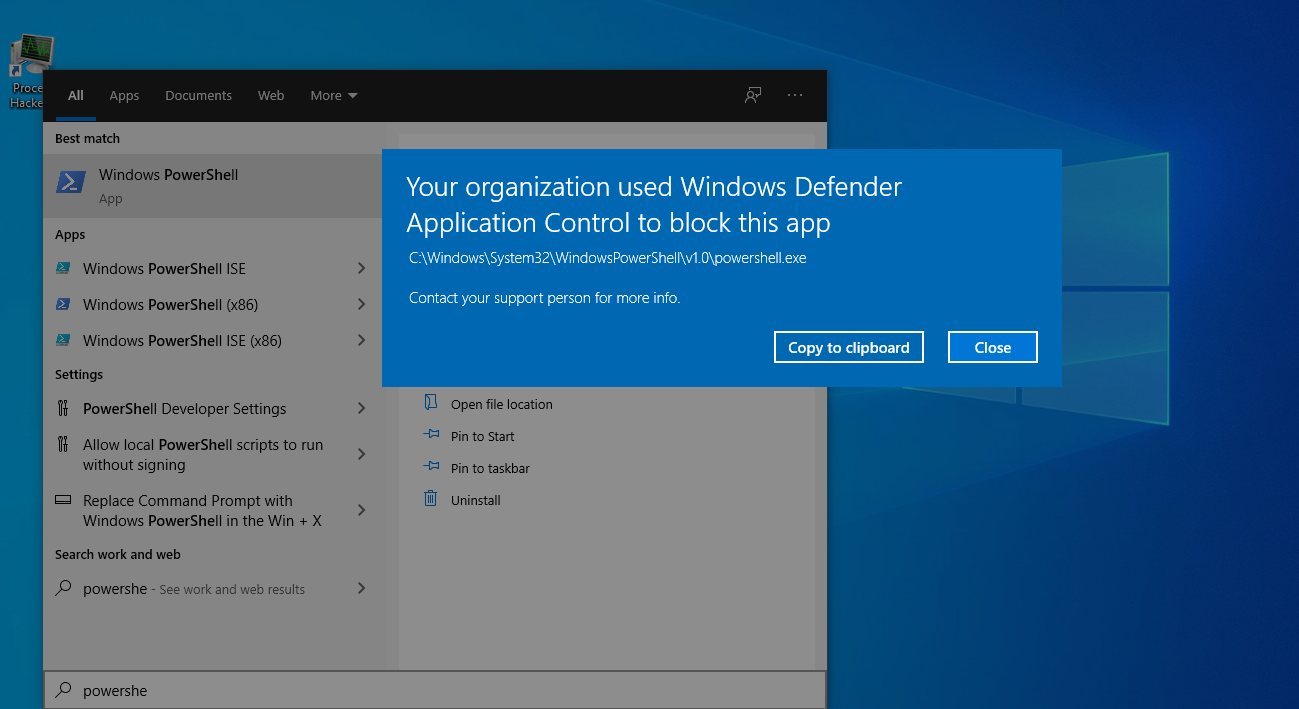
Task: Expand Windows PowerShell (x86) options arrow
Action: 362,304
